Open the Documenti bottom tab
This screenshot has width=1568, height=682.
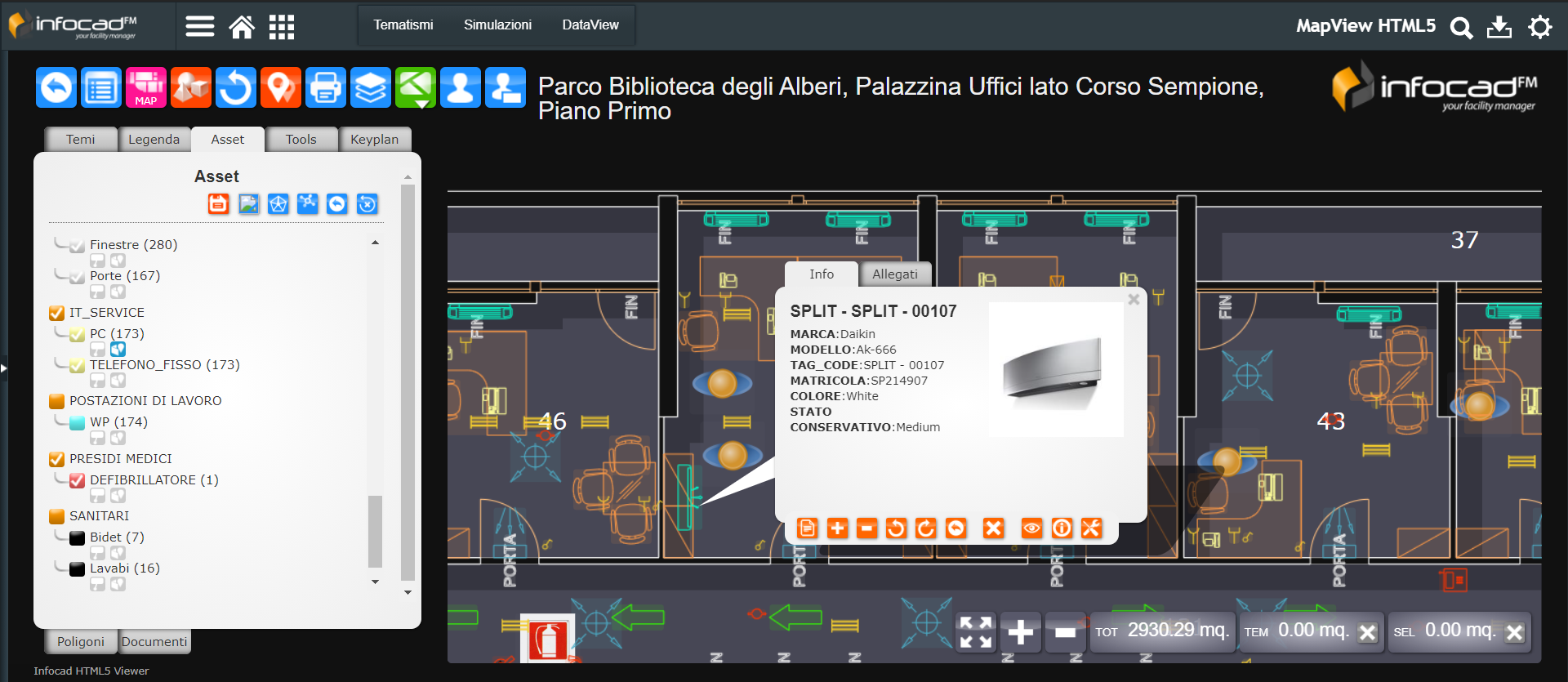click(x=154, y=642)
